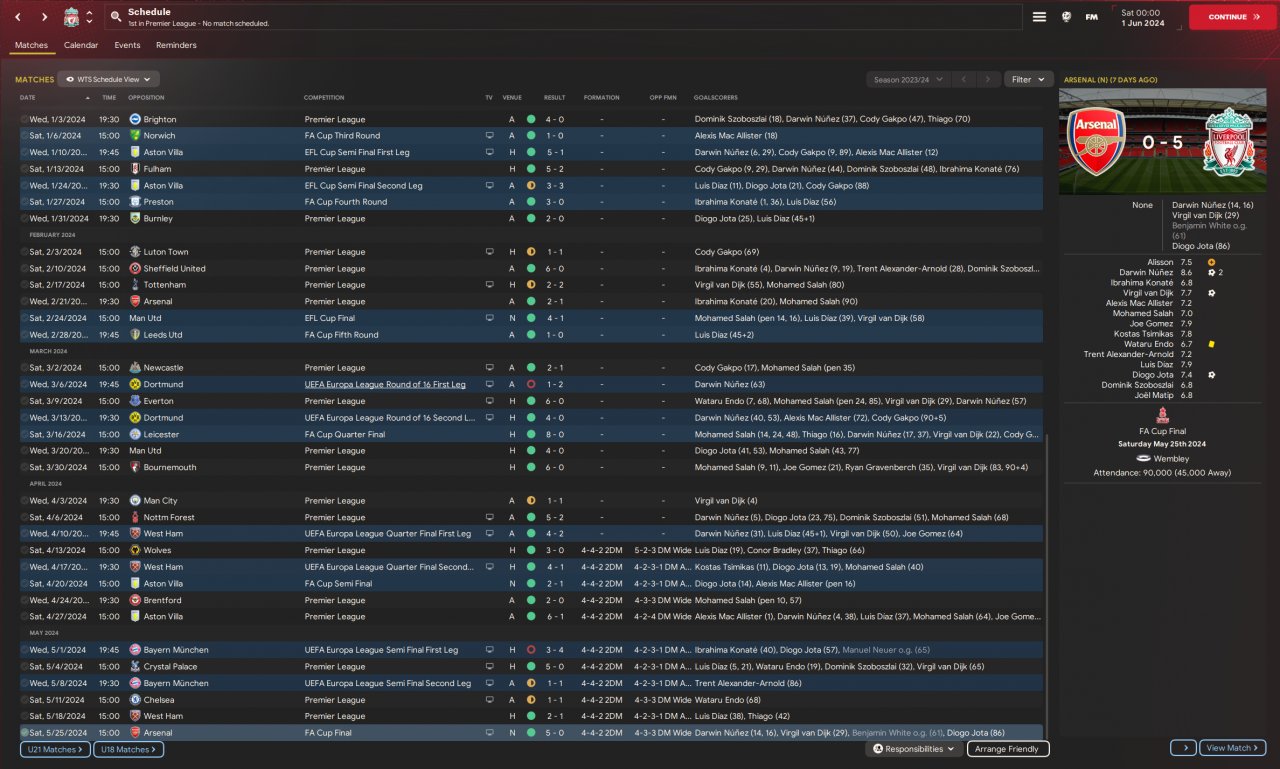Click the search magnifier icon
Viewport: 1280px width, 769px height.
(x=116, y=17)
